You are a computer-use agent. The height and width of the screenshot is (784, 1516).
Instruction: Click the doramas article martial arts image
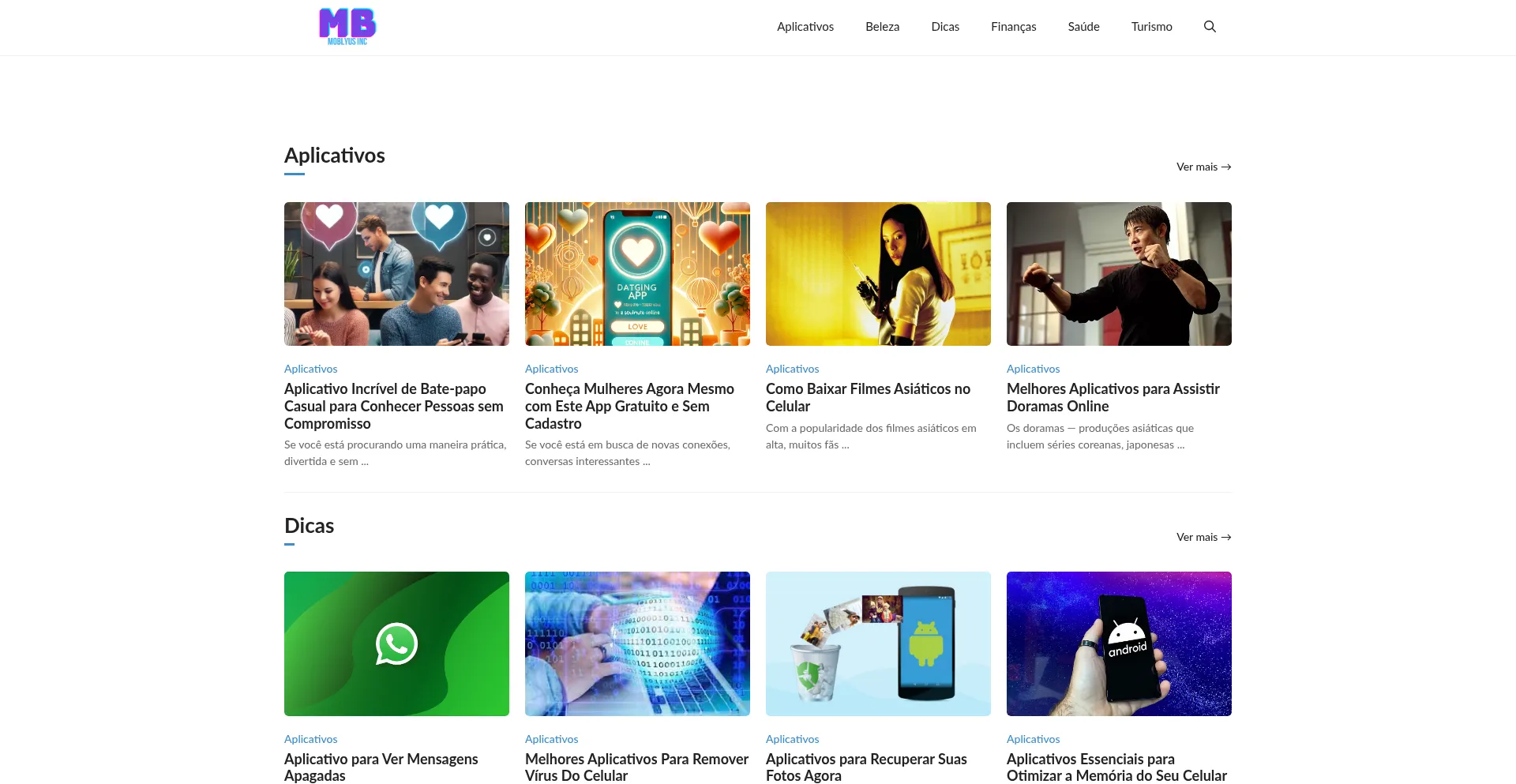(x=1119, y=274)
